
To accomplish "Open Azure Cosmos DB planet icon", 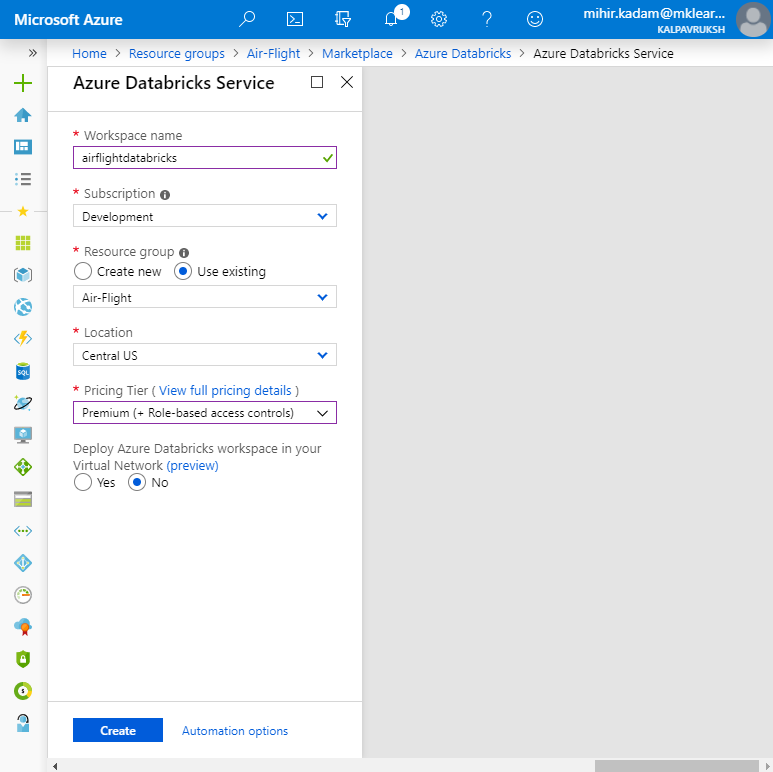I will 23,403.
